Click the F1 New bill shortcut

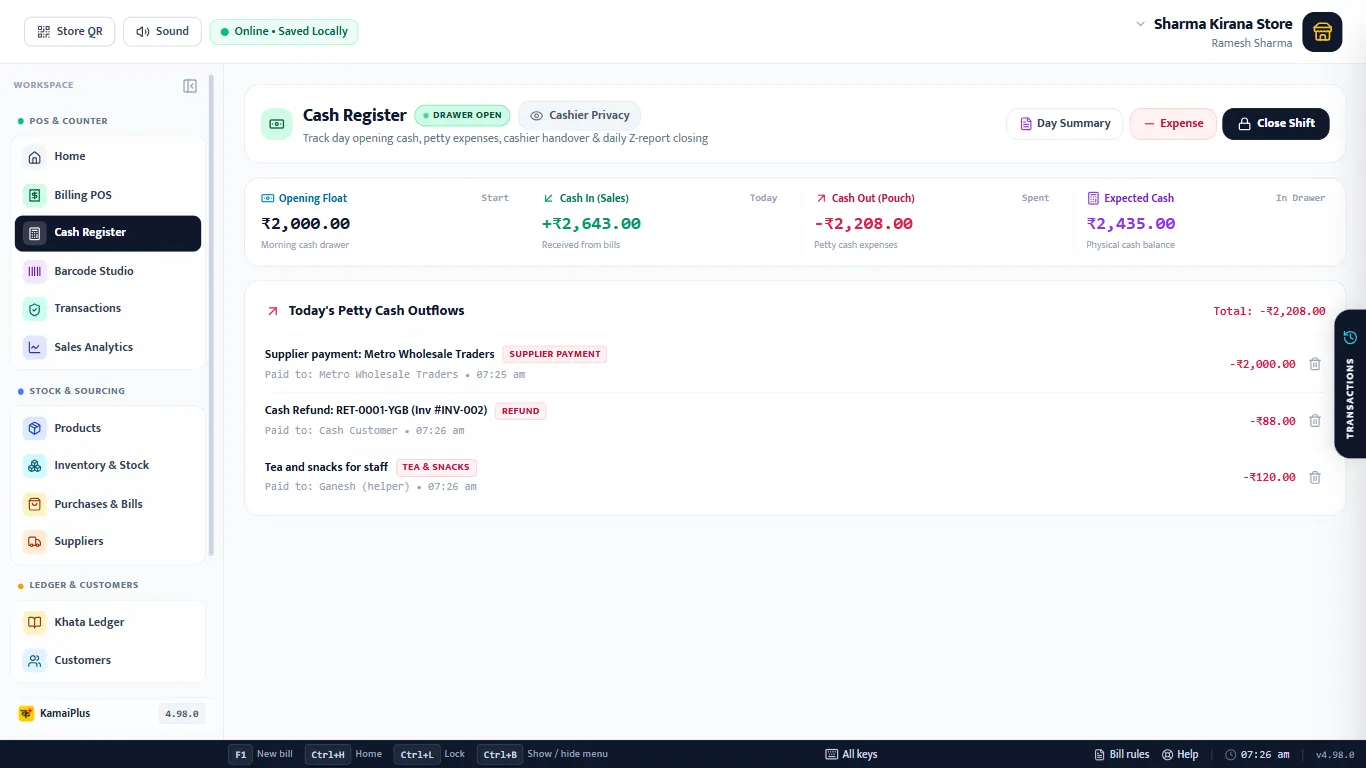tap(261, 754)
